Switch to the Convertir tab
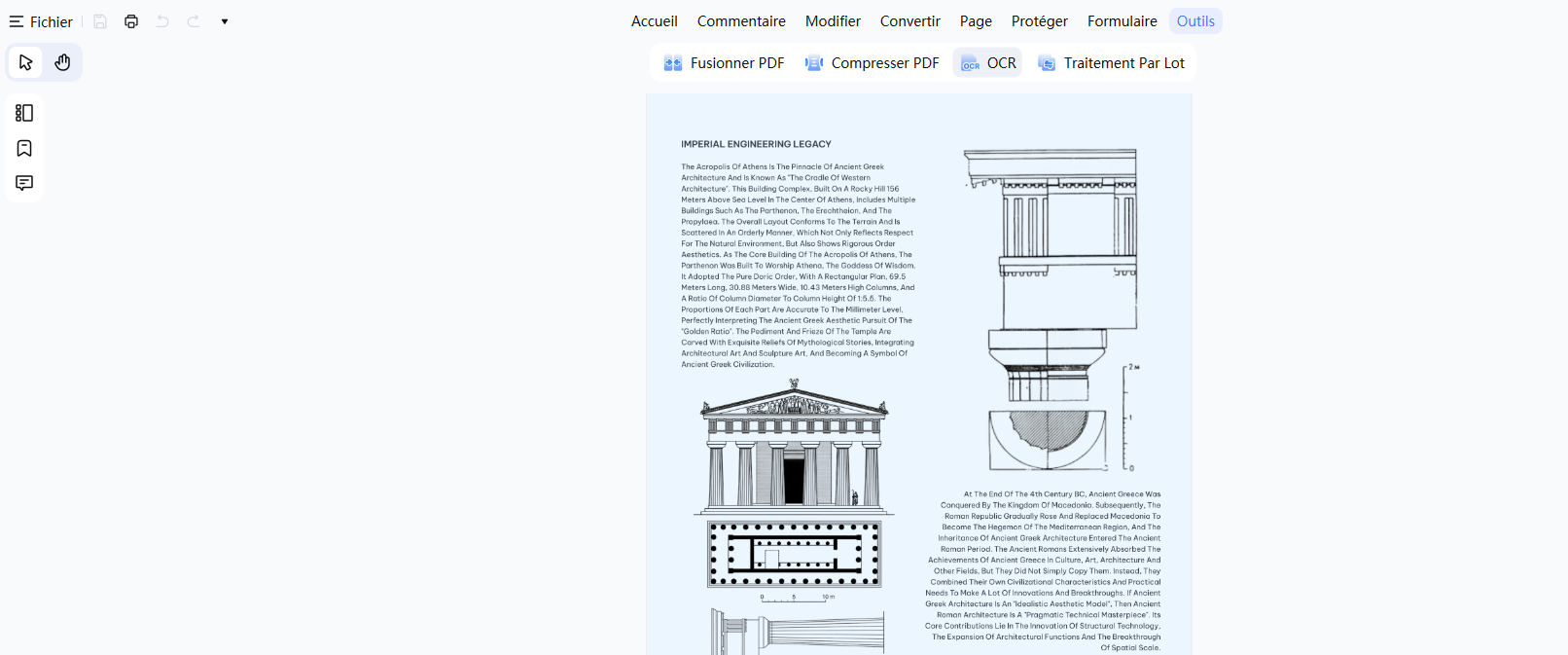1568x655 pixels. [x=910, y=21]
